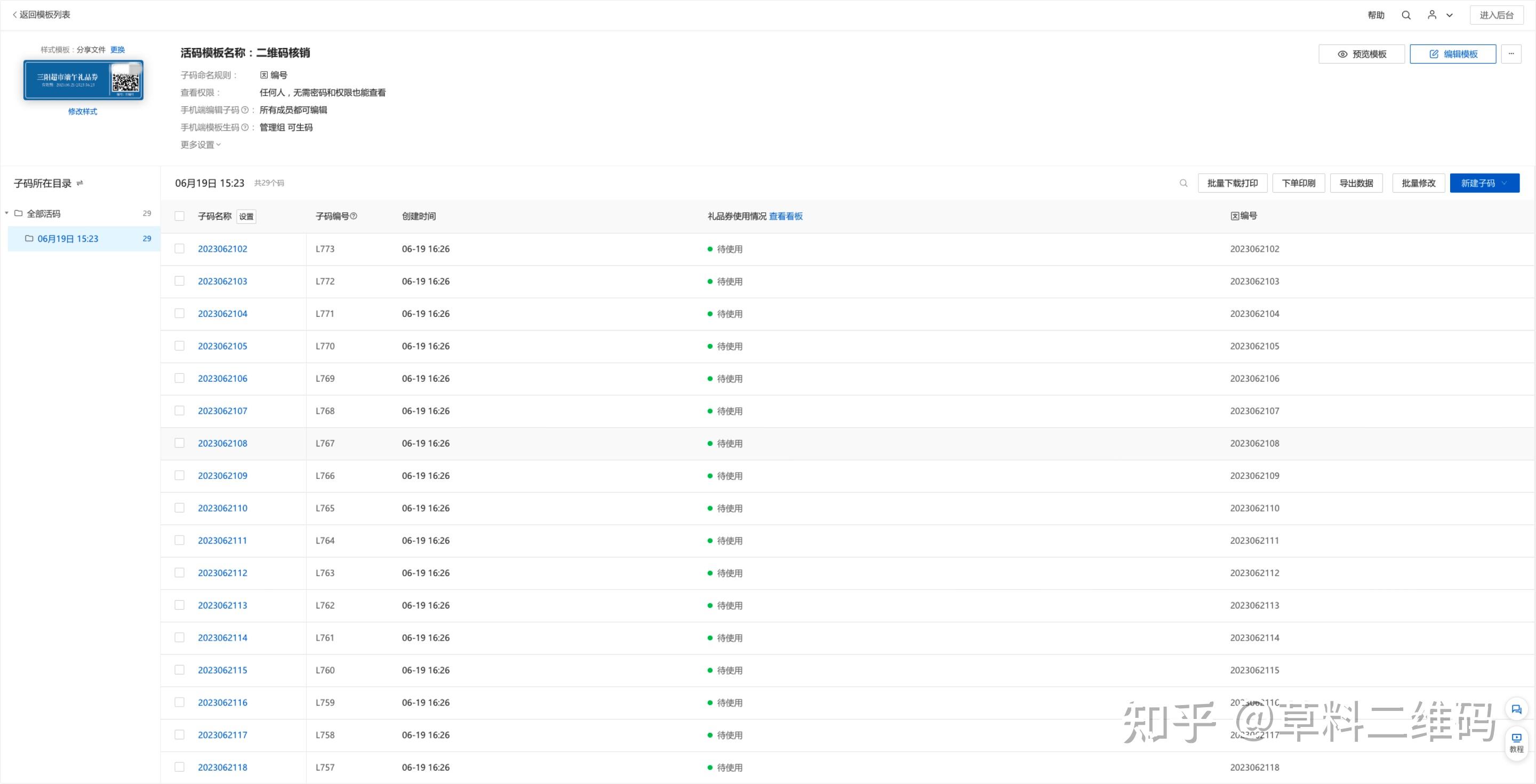
Task: Collapse the 全部活码 tree folder
Action: click(x=6, y=213)
